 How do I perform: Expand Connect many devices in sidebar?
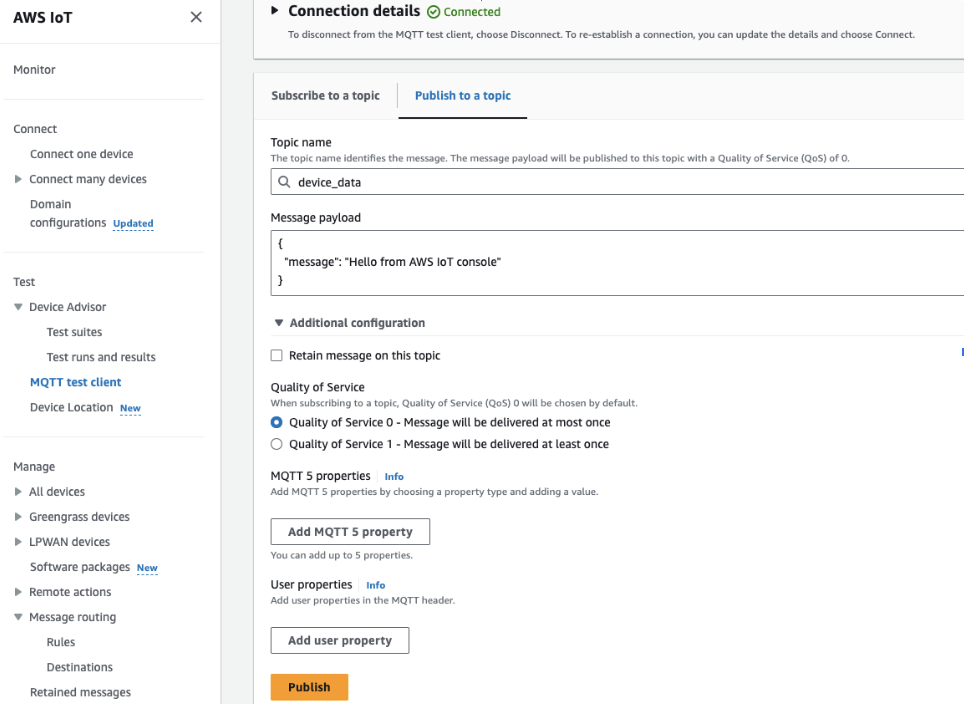point(18,179)
